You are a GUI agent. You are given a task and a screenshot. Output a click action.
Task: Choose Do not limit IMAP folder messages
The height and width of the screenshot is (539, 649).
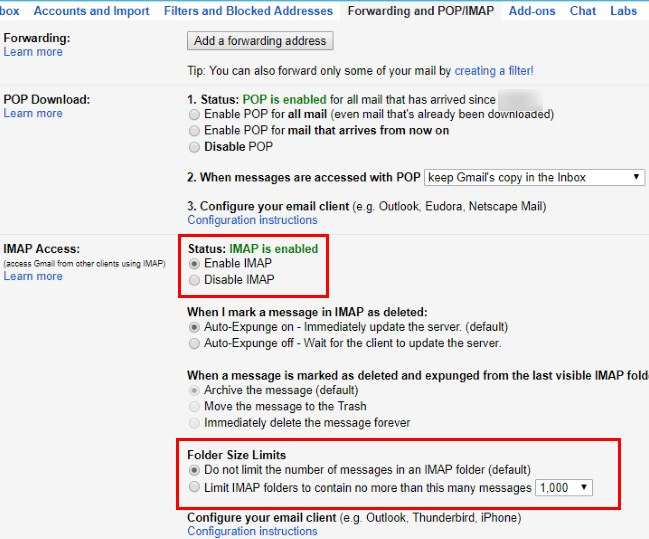pyautogui.click(x=194, y=470)
